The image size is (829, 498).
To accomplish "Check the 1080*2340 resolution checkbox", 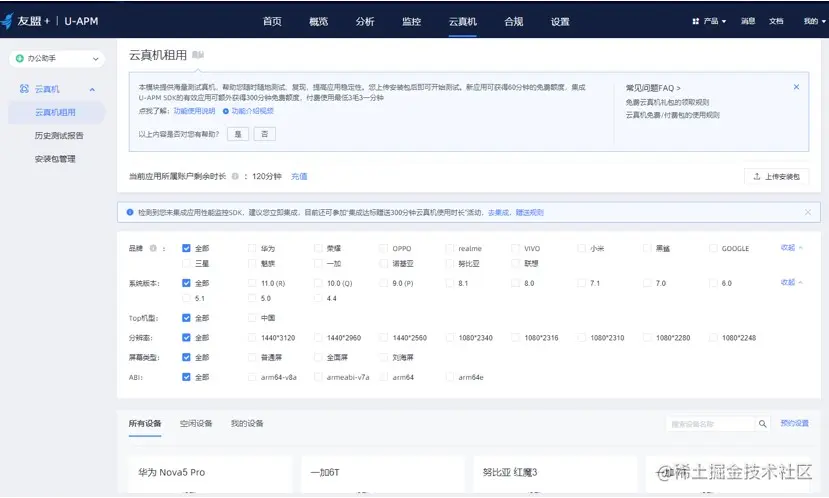I will coord(449,337).
